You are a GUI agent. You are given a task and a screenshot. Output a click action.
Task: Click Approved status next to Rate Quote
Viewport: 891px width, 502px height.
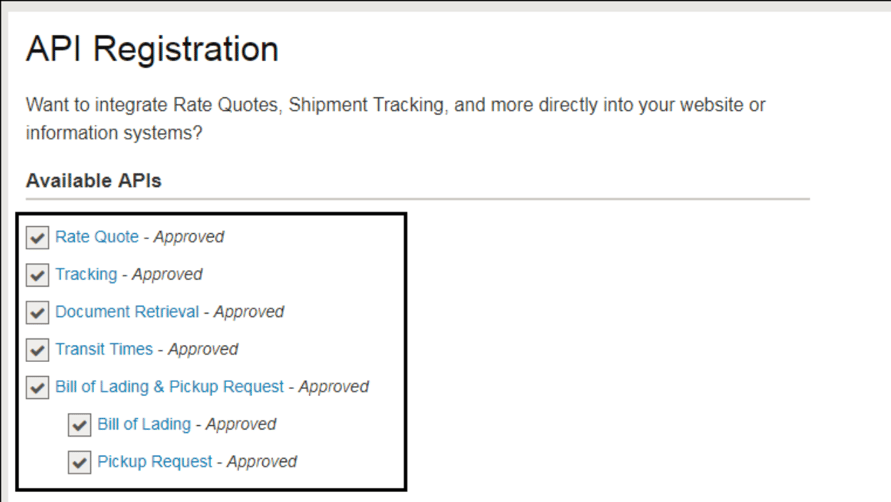coord(189,237)
